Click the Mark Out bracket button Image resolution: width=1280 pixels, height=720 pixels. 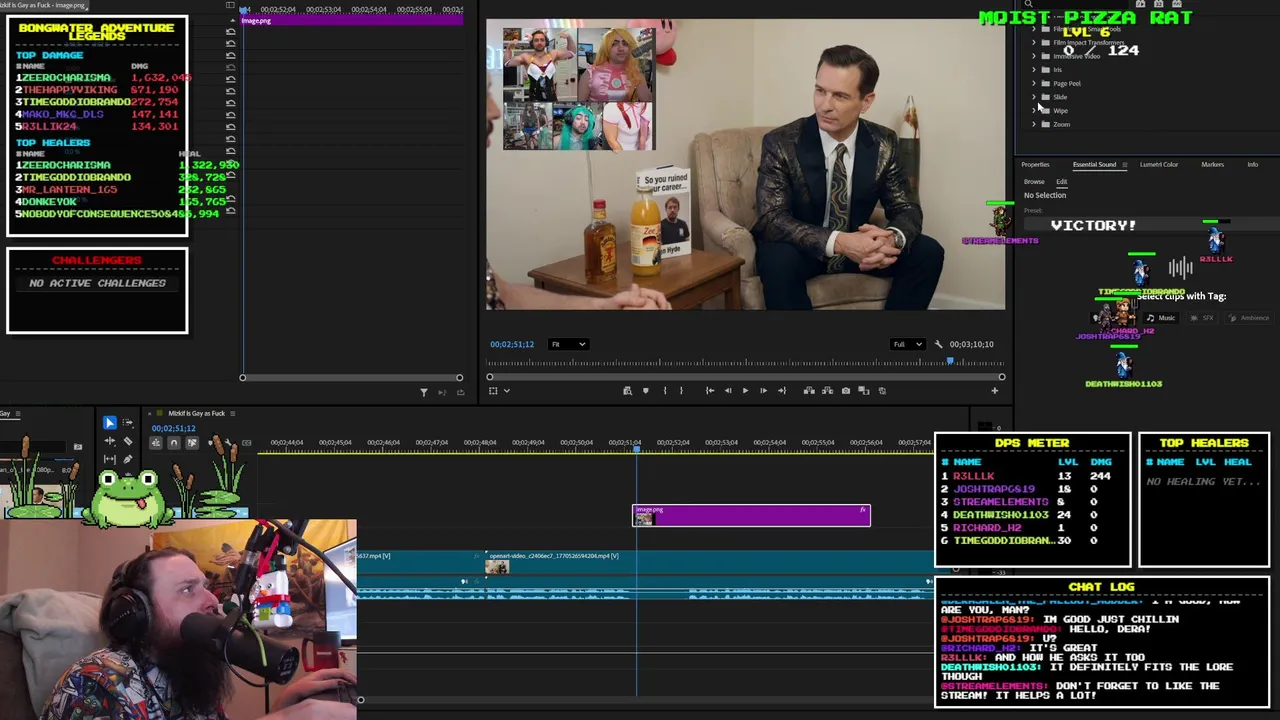(681, 391)
